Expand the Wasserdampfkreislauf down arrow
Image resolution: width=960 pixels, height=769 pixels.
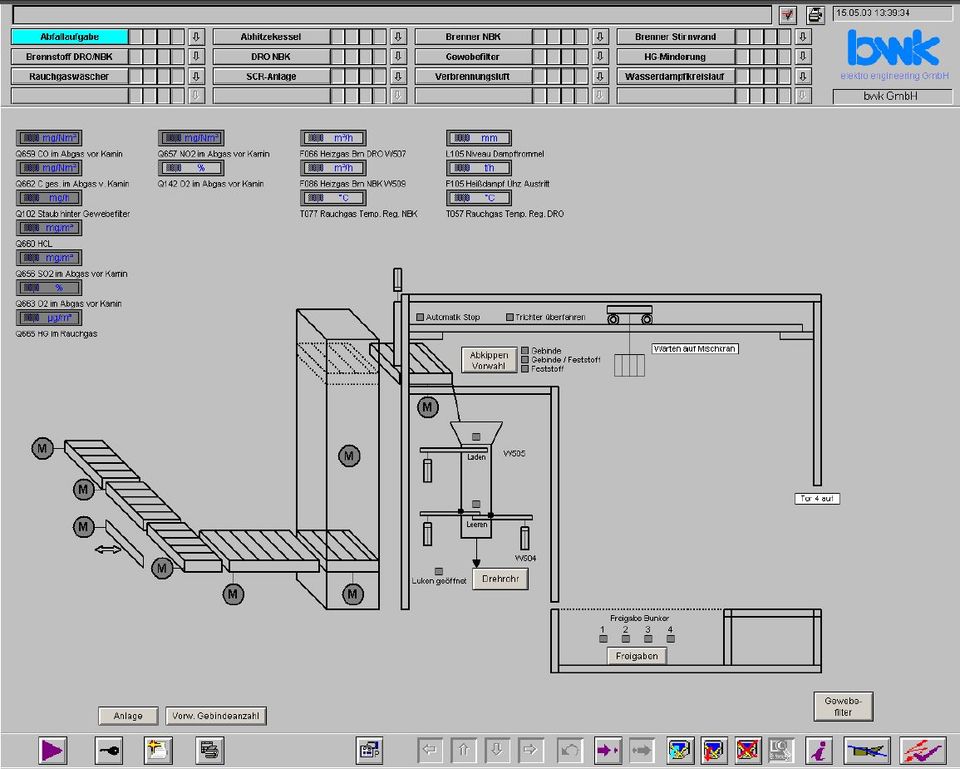tap(802, 77)
